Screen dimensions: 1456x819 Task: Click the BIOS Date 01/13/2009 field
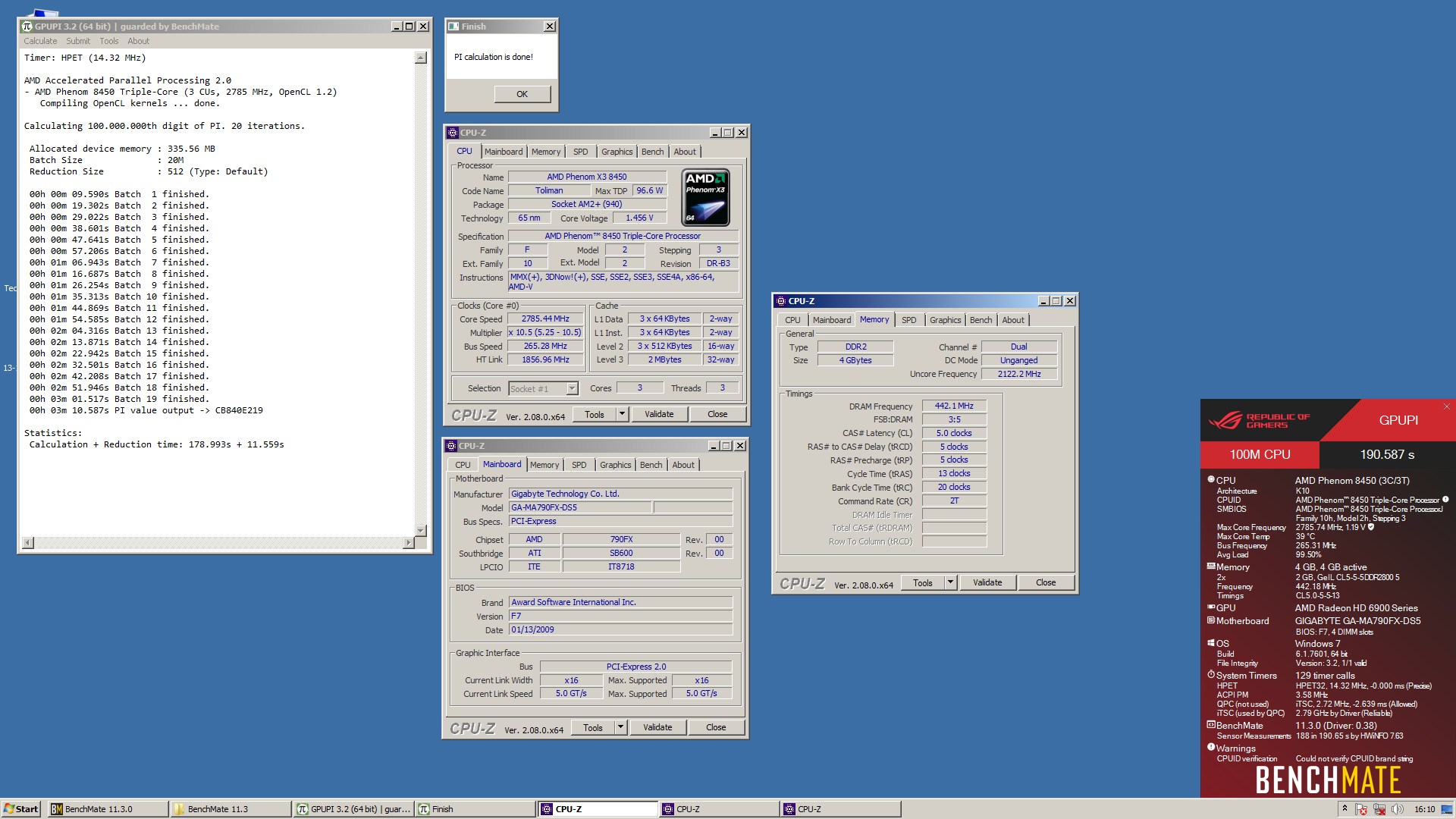(620, 629)
